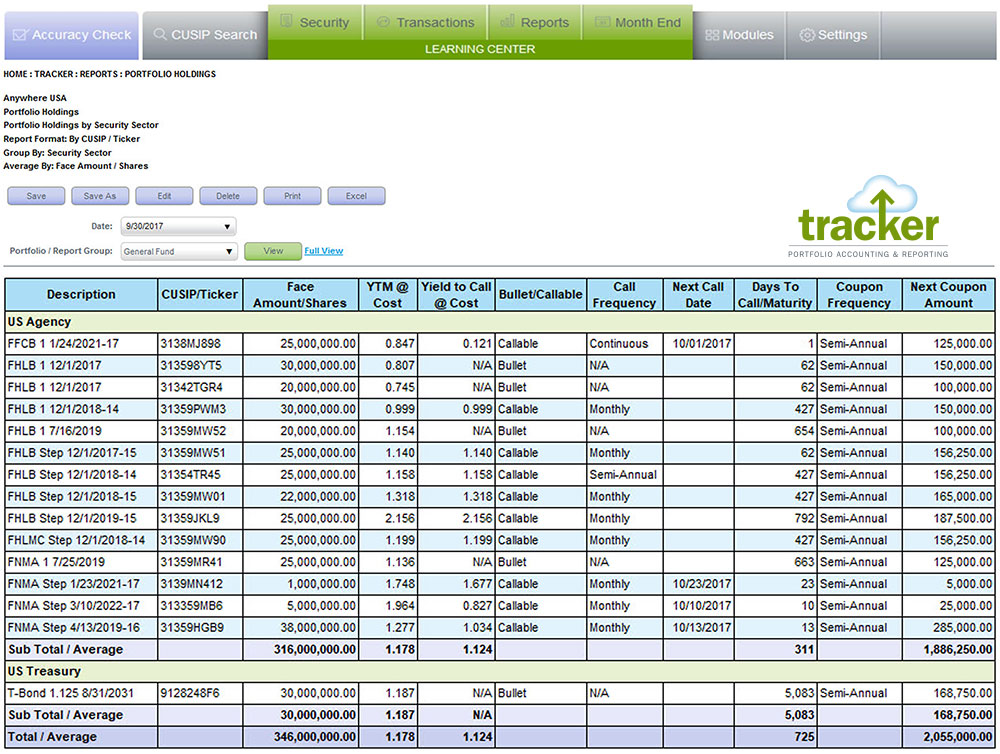The height and width of the screenshot is (754, 1000).
Task: Click the Save As button
Action: click(x=100, y=196)
